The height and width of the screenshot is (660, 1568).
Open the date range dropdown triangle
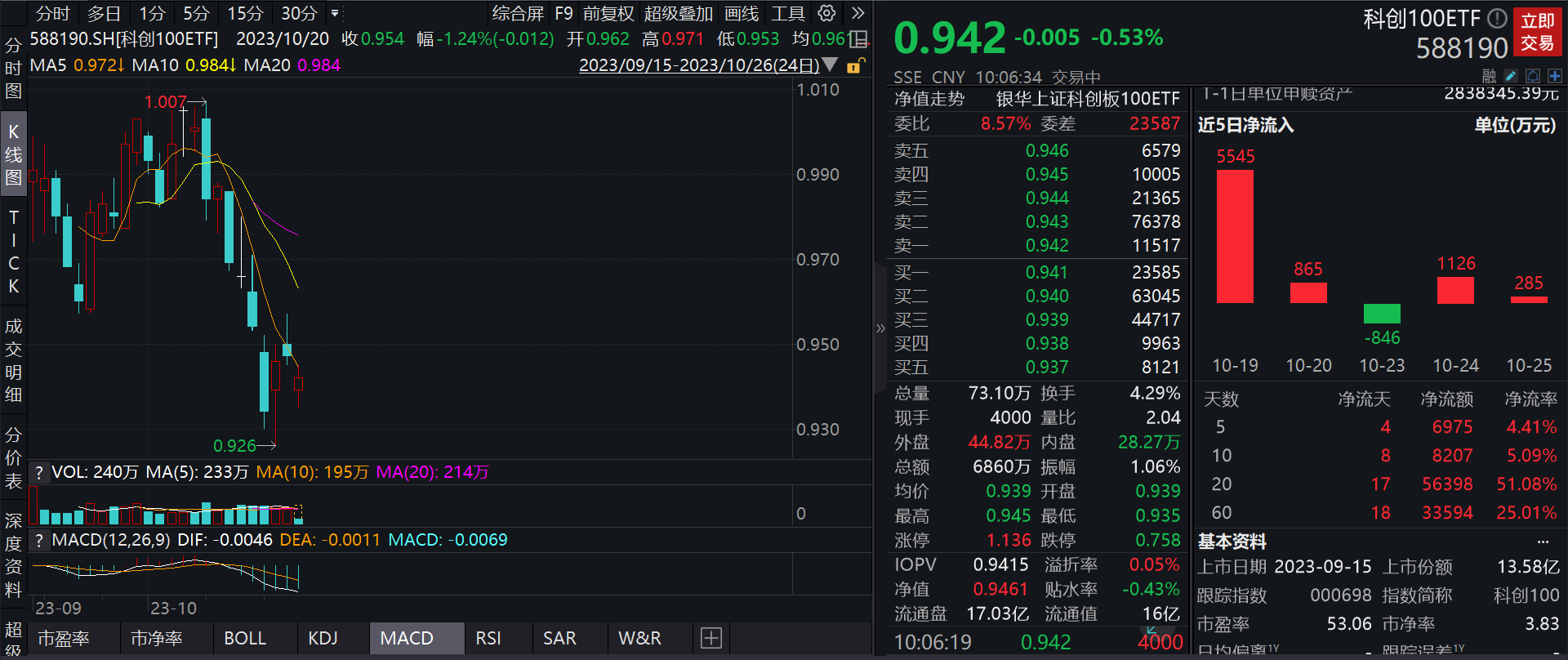pos(830,65)
